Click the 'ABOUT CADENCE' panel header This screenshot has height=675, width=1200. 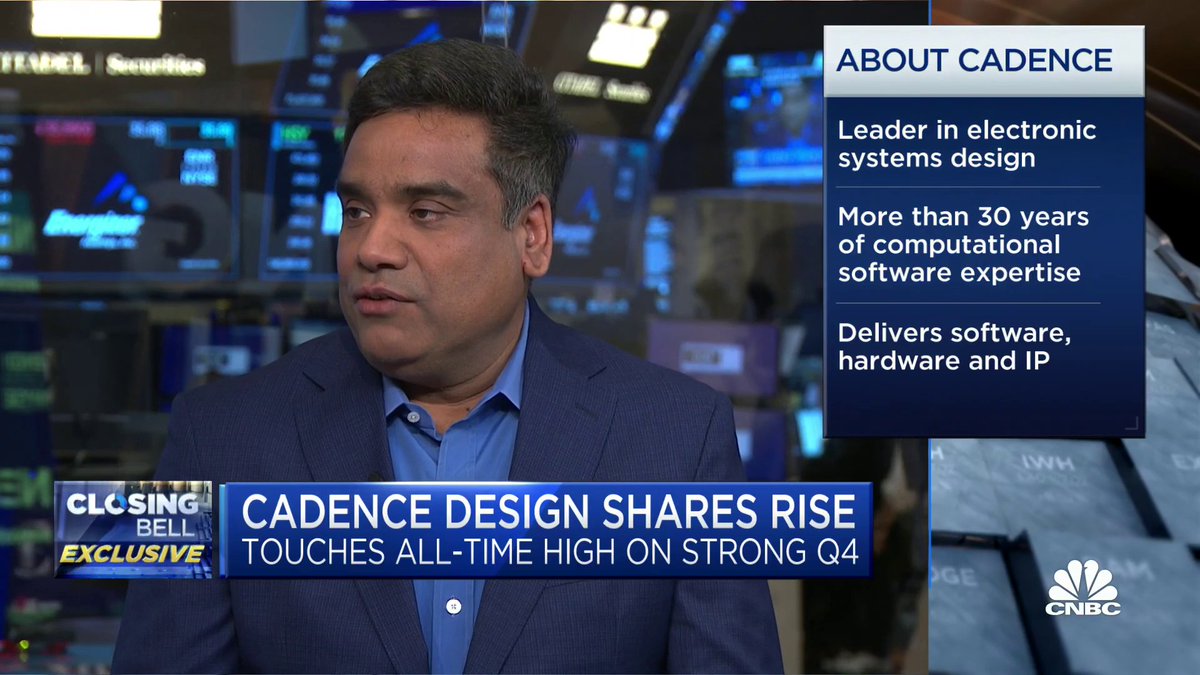tap(983, 60)
